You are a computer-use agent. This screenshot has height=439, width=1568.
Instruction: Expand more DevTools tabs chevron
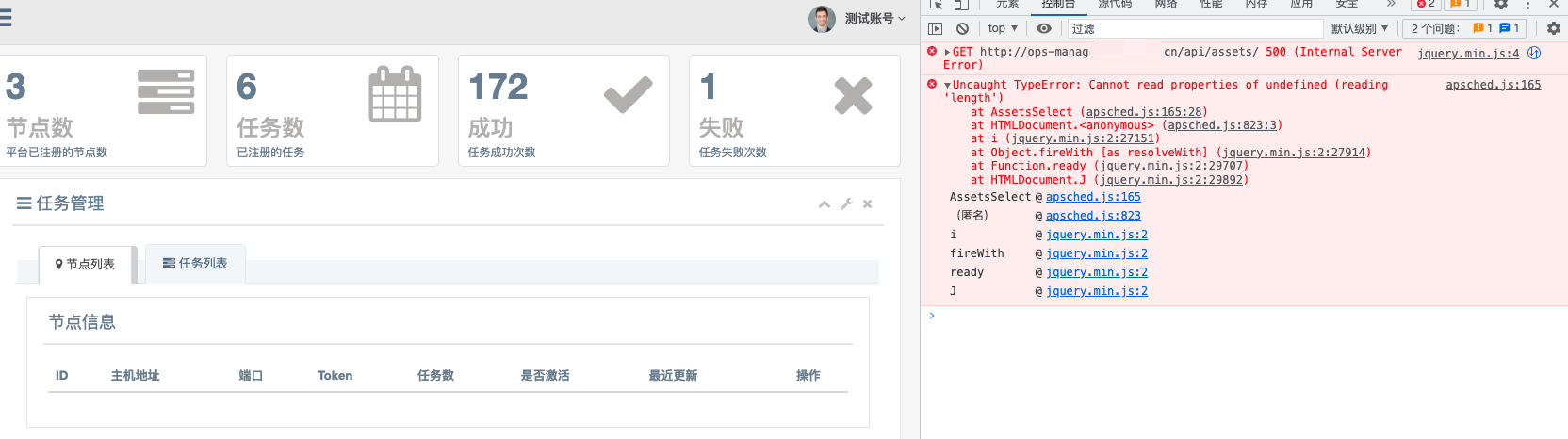1391,4
